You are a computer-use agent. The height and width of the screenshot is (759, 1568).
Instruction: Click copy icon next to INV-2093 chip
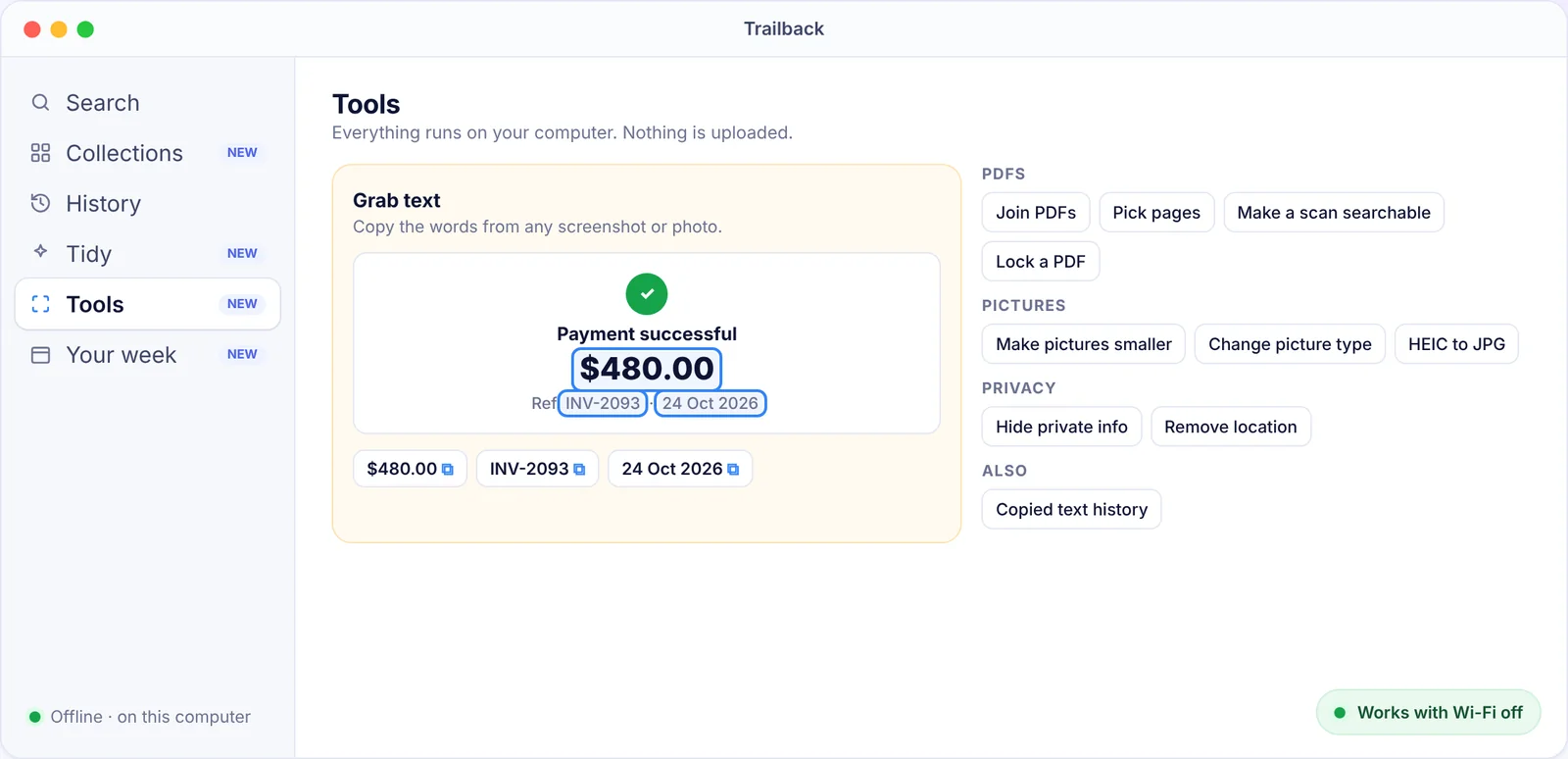point(579,470)
